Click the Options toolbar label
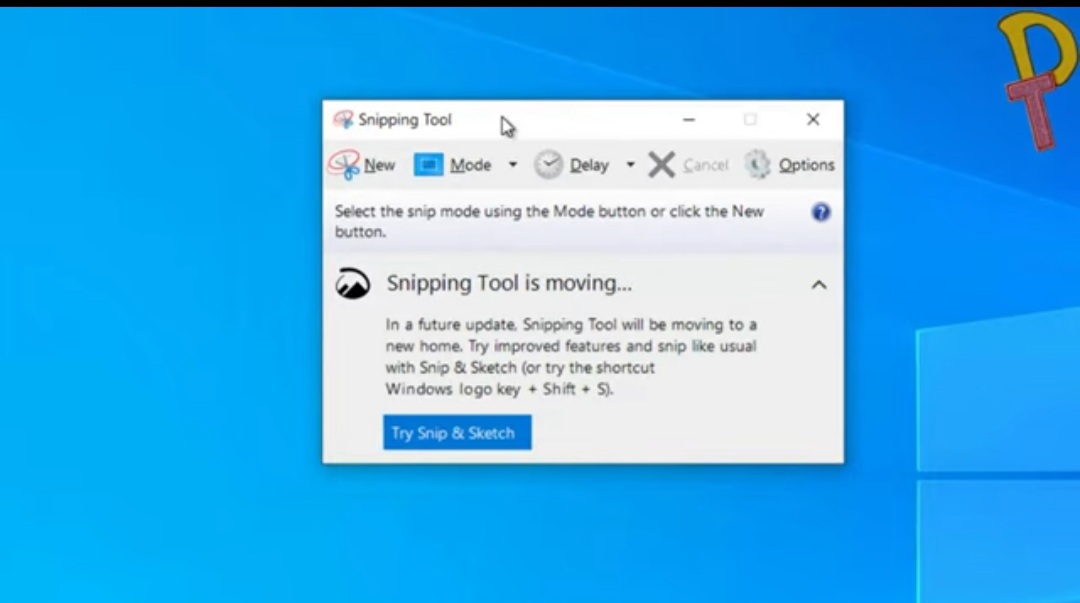Image resolution: width=1080 pixels, height=603 pixels. pos(806,164)
